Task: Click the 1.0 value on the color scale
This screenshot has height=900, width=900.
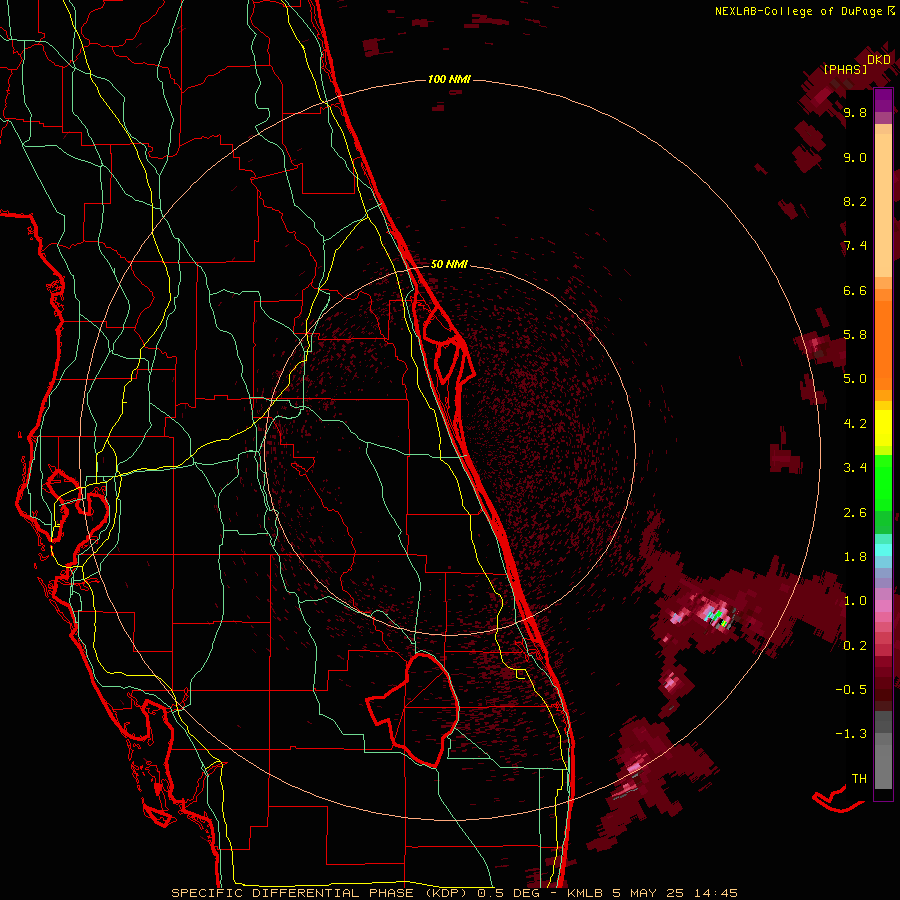Action: pos(855,601)
